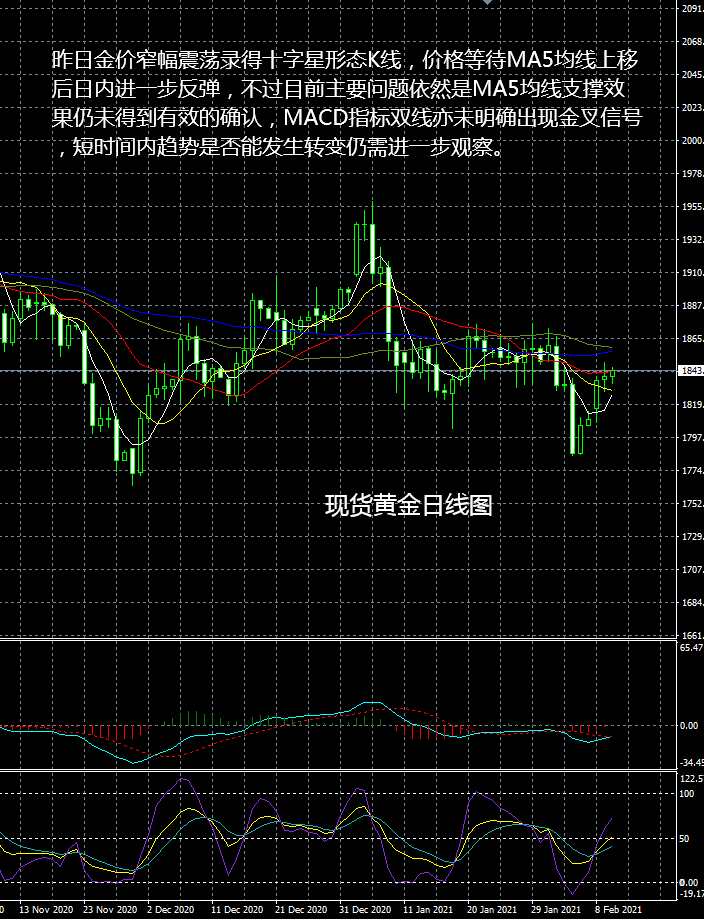Select the MACD zero level 0.00 label
The width and height of the screenshot is (704, 919).
click(689, 726)
